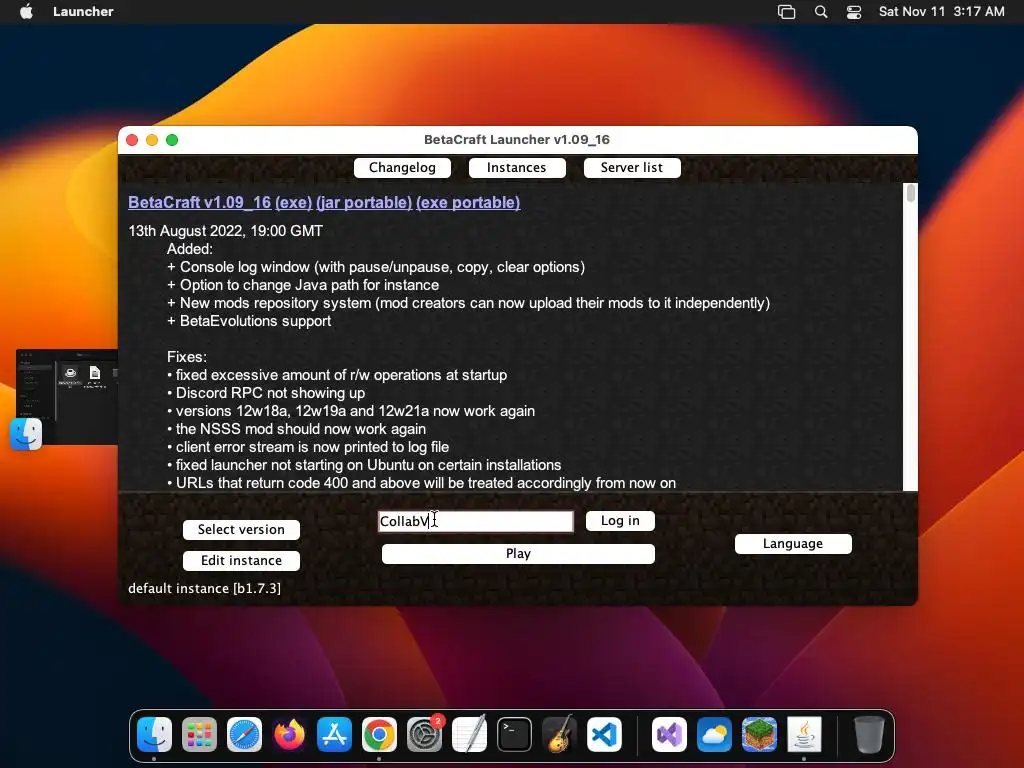Click the Log in button

[x=620, y=521]
